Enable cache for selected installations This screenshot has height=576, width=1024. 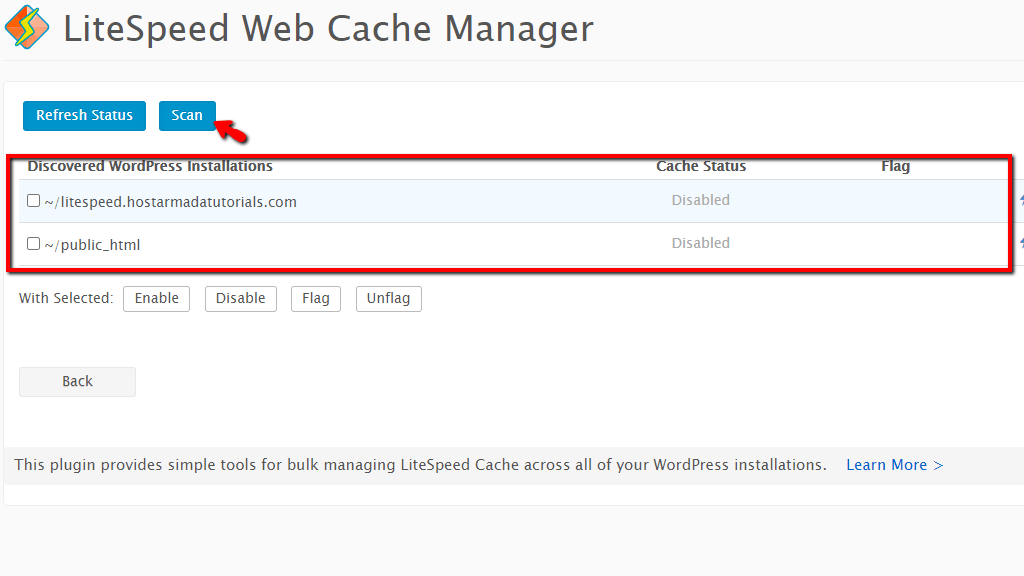tap(157, 298)
